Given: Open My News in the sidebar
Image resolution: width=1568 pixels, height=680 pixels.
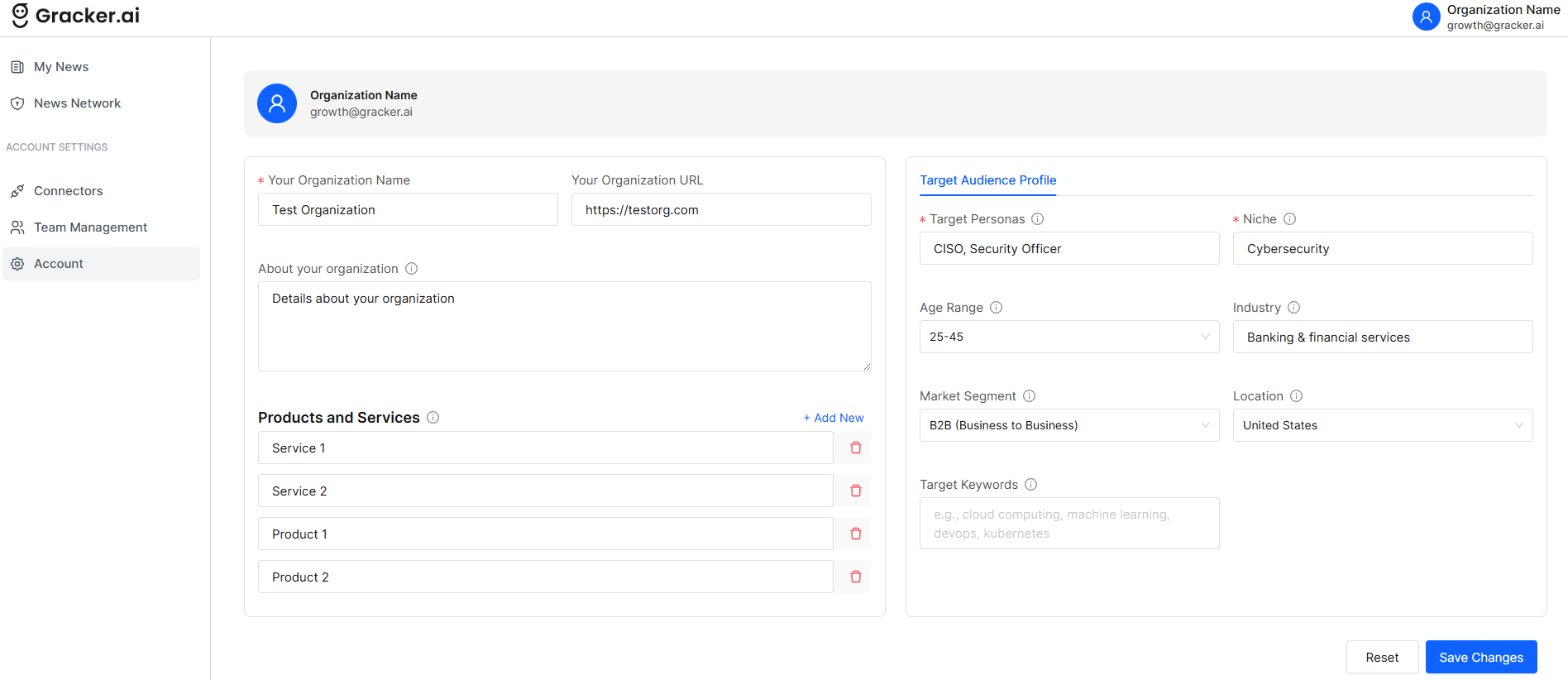Looking at the screenshot, I should [101, 67].
